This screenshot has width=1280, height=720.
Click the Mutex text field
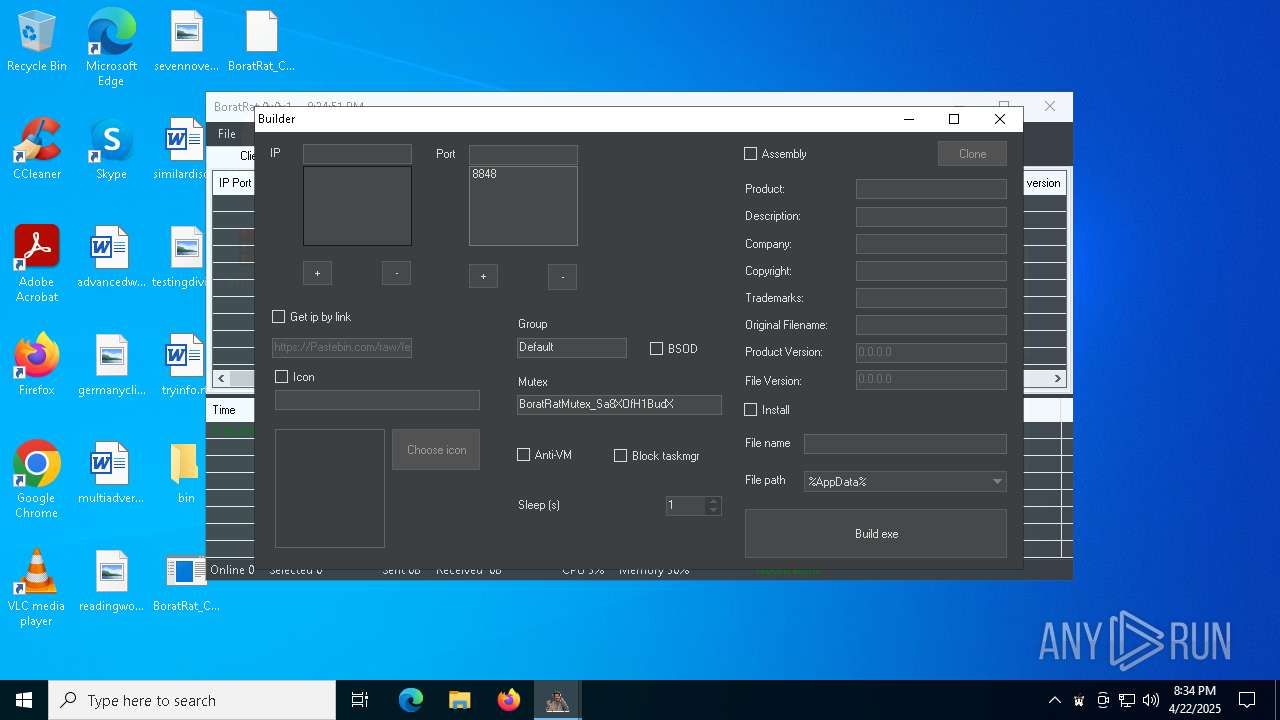(619, 405)
